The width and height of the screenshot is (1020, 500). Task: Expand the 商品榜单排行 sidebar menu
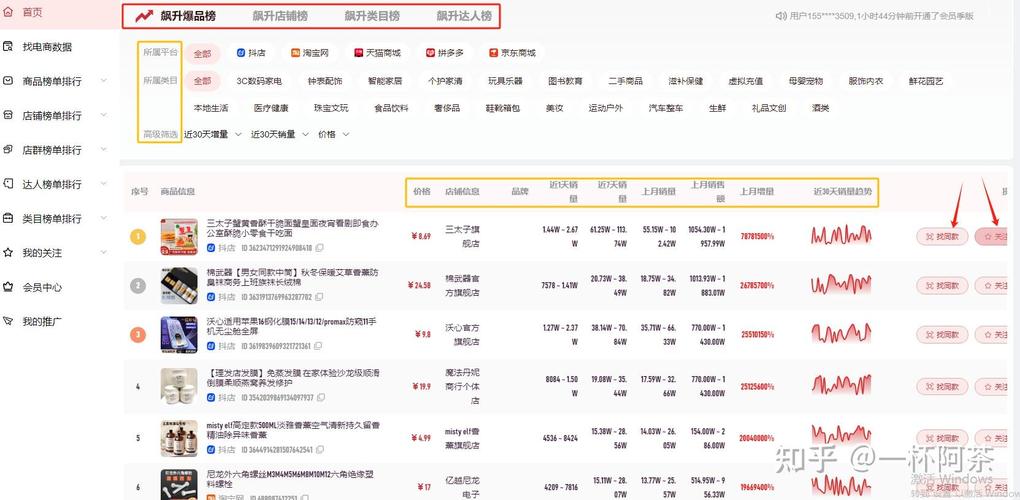click(104, 81)
